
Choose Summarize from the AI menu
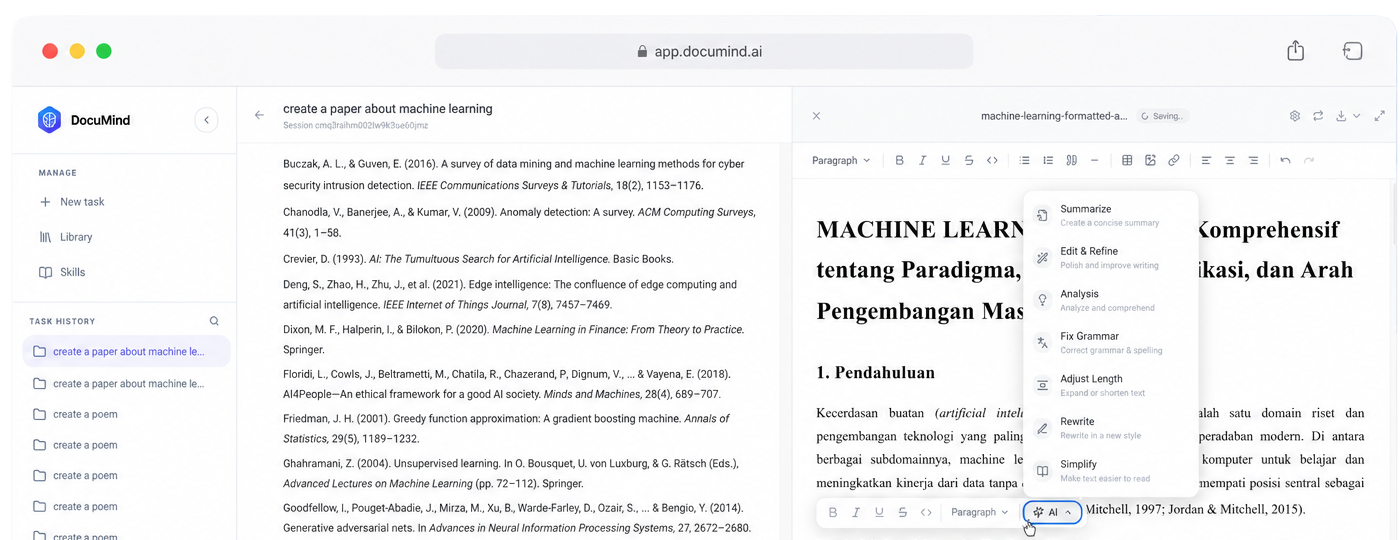[x=1111, y=215]
